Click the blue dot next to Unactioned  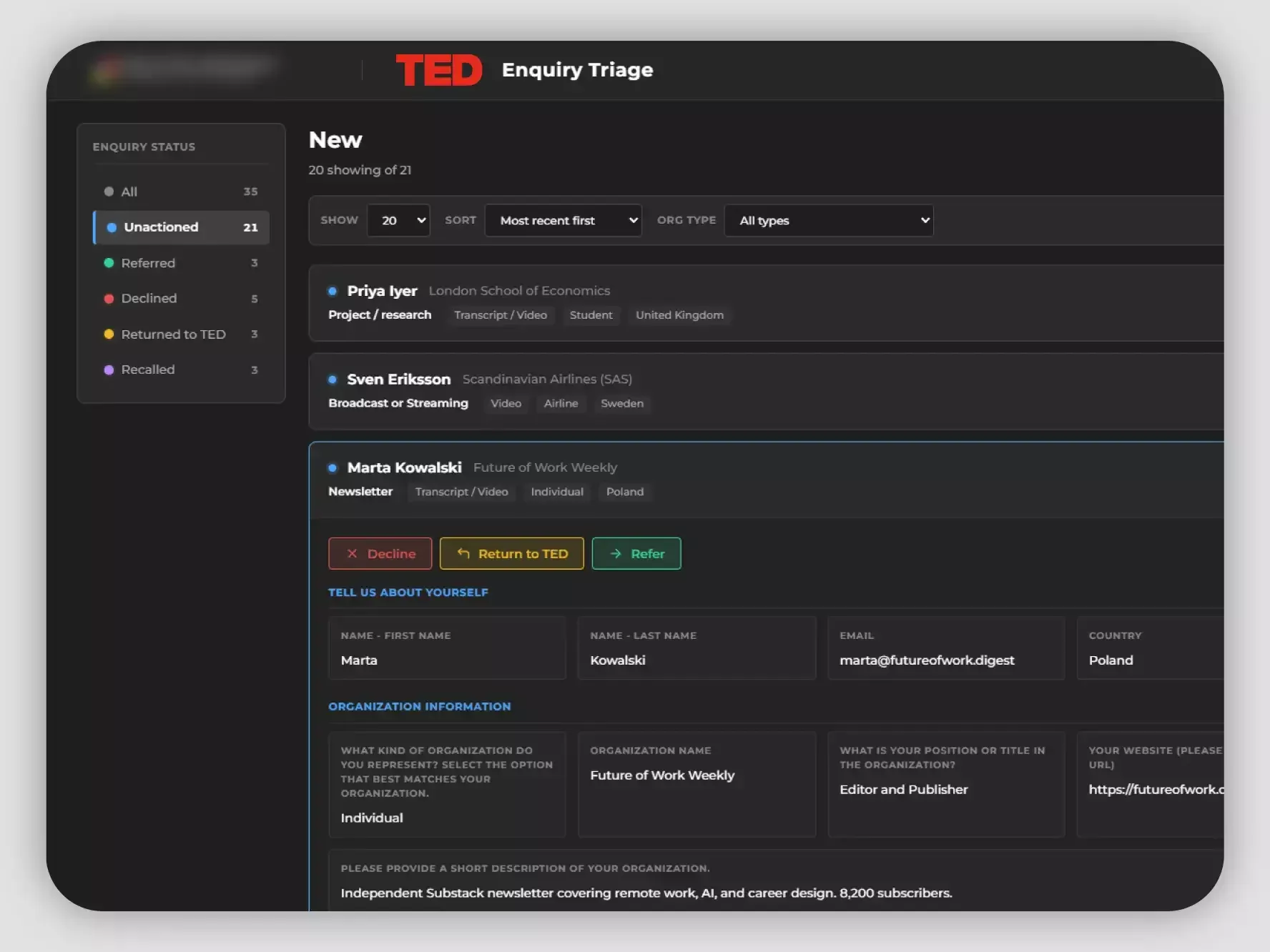(112, 227)
